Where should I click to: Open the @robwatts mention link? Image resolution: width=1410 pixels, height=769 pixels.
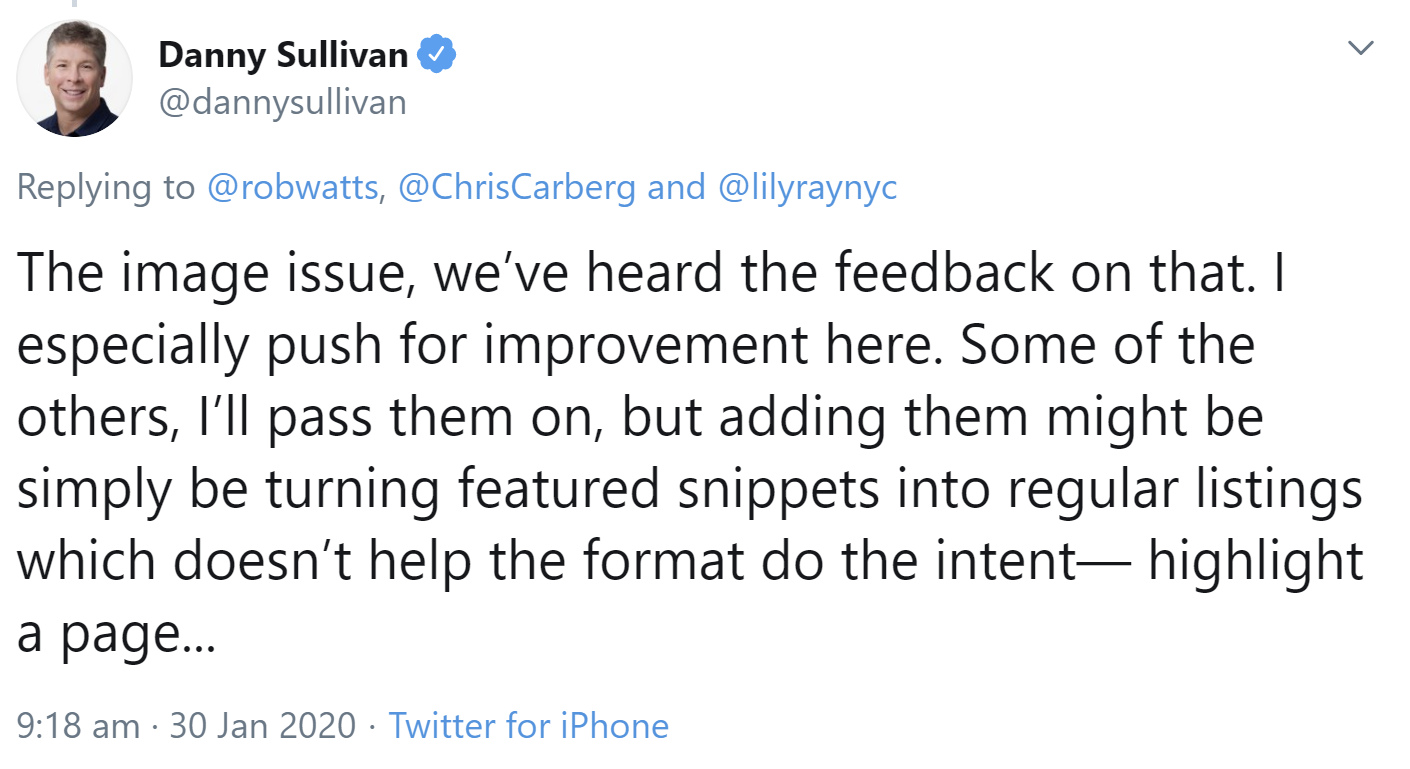(x=294, y=187)
